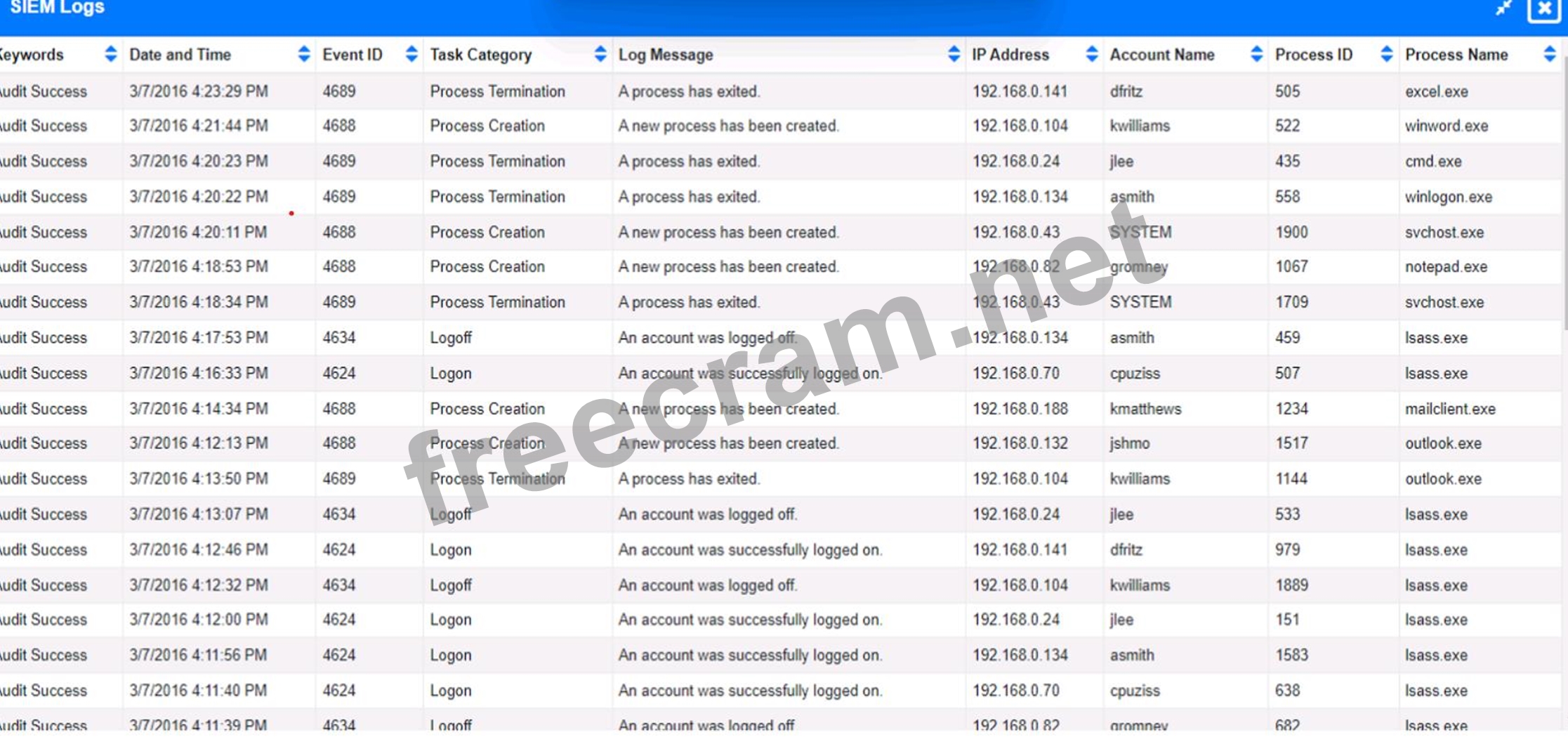Click the Log Message column header label

(665, 55)
